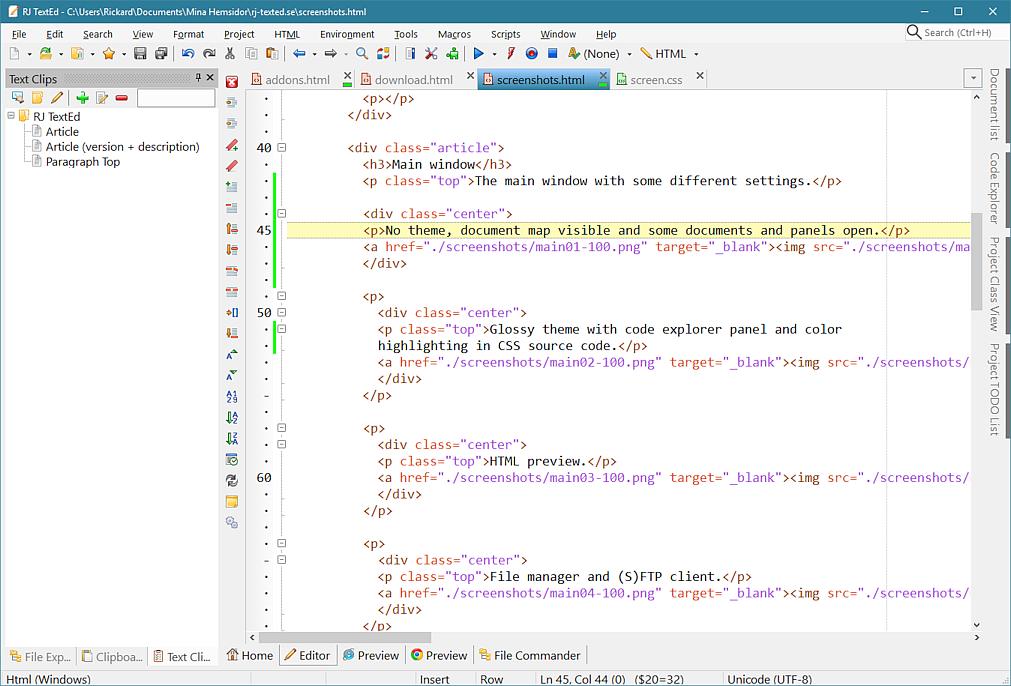This screenshot has height=686, width=1011.
Task: Click the yellow sticky note icon in editor sidebar
Action: pos(232,502)
